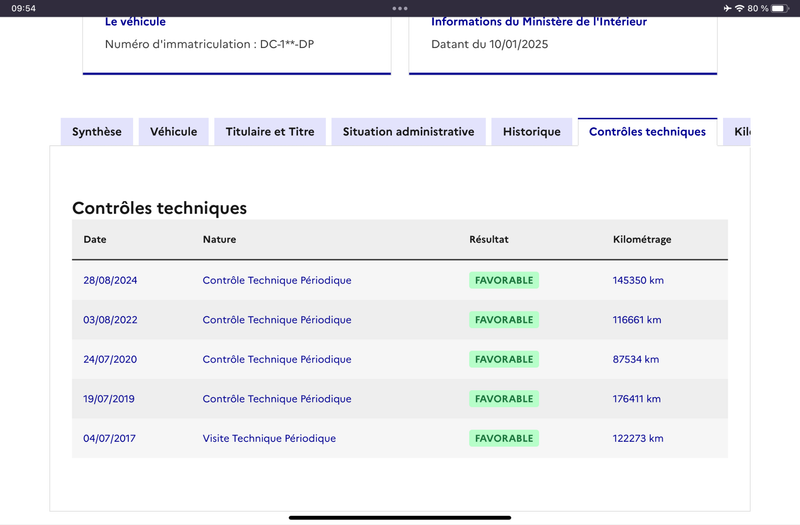Click the 87534 km mileage entry
800x525 pixels.
(636, 359)
